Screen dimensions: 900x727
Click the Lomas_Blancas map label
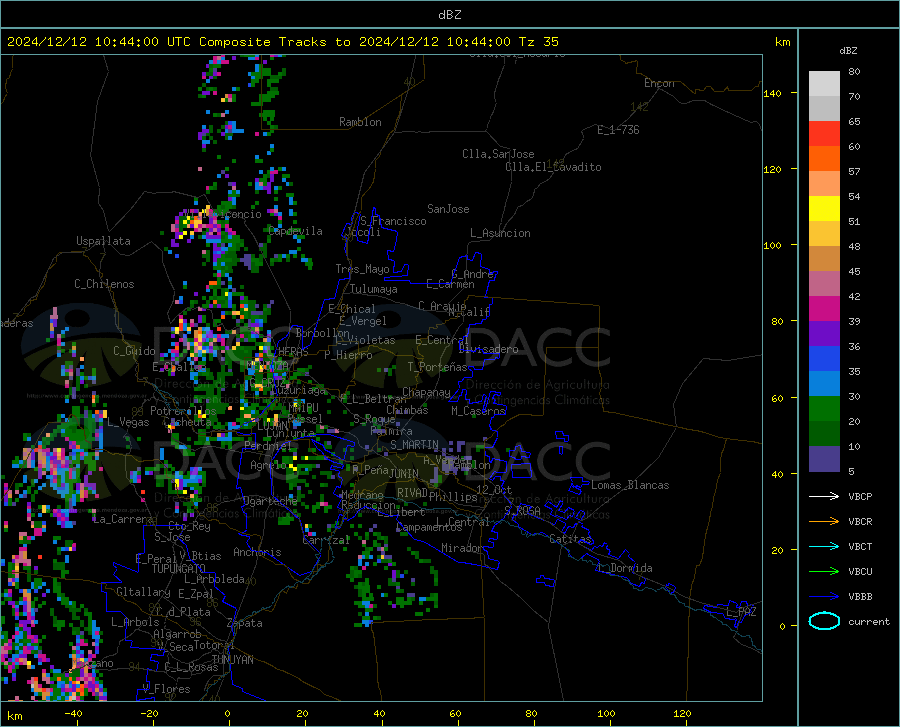[x=630, y=485]
